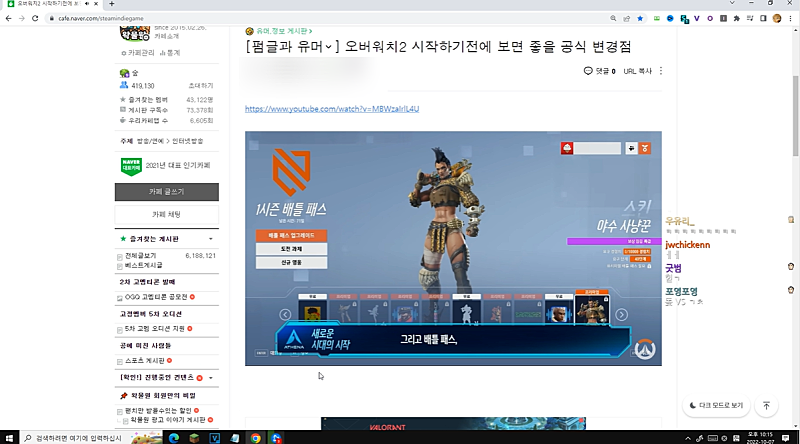Click the Valorant image below the post
This screenshot has height=444, width=800.
click(x=453, y=424)
